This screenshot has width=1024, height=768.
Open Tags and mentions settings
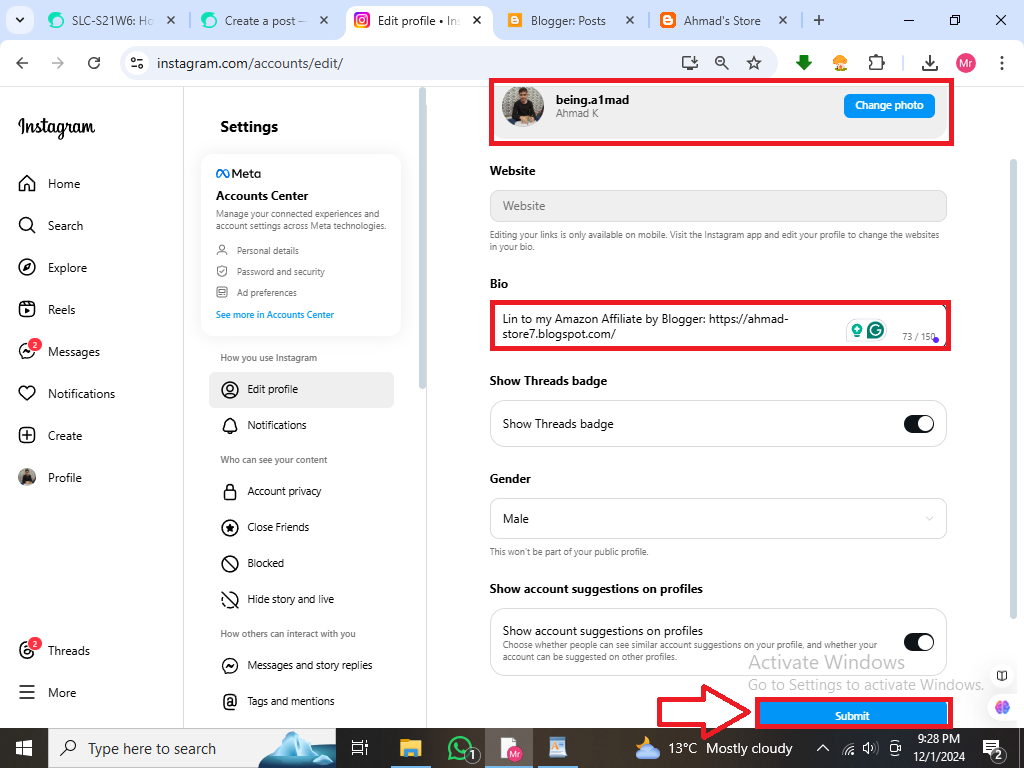pyautogui.click(x=278, y=701)
